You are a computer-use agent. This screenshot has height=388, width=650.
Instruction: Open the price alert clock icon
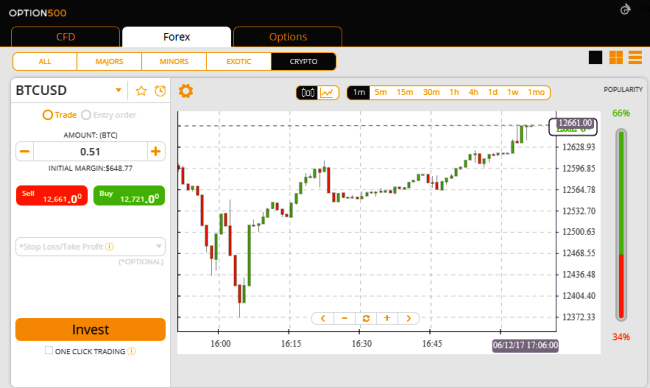[x=160, y=91]
